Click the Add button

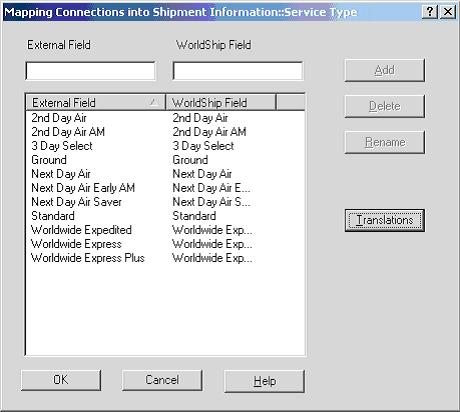(x=385, y=70)
